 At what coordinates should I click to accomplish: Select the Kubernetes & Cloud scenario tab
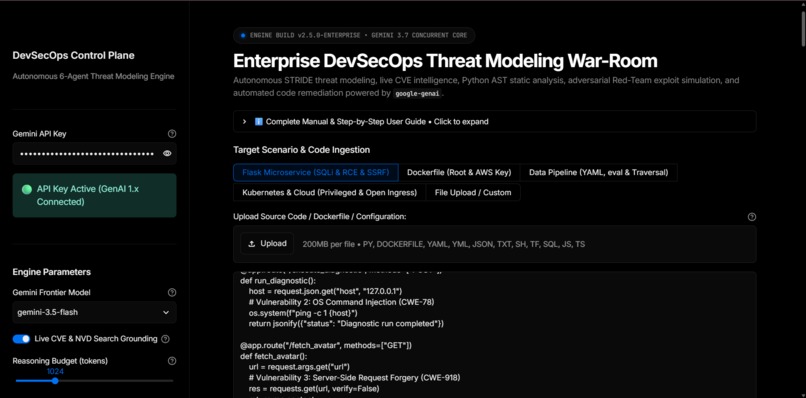(329, 192)
